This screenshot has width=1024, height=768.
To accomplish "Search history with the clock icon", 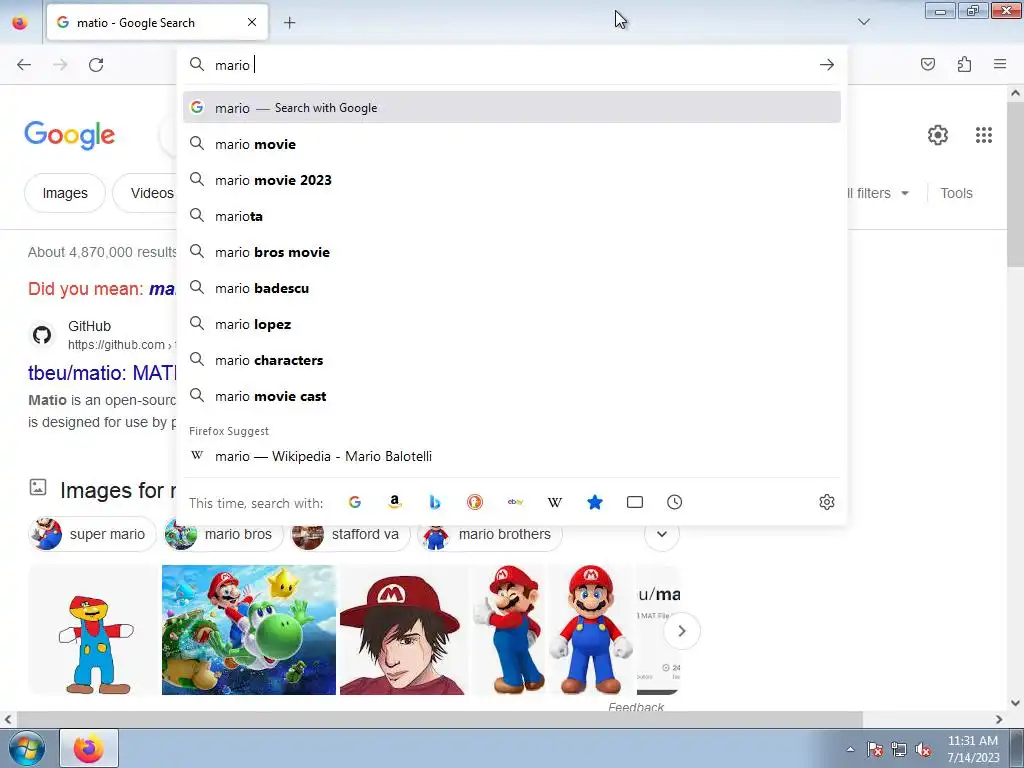I will 675,502.
